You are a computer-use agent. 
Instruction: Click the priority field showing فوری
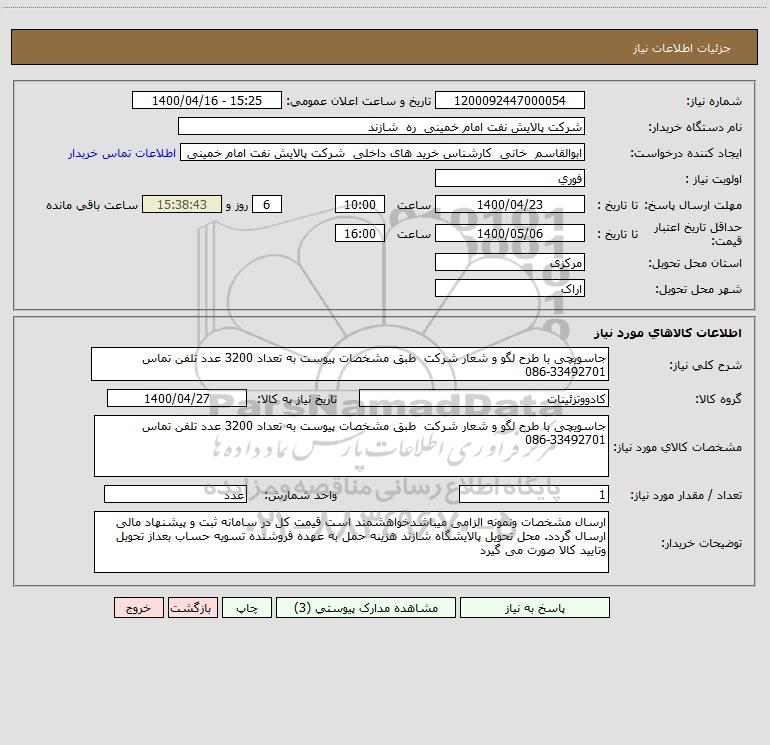click(510, 178)
